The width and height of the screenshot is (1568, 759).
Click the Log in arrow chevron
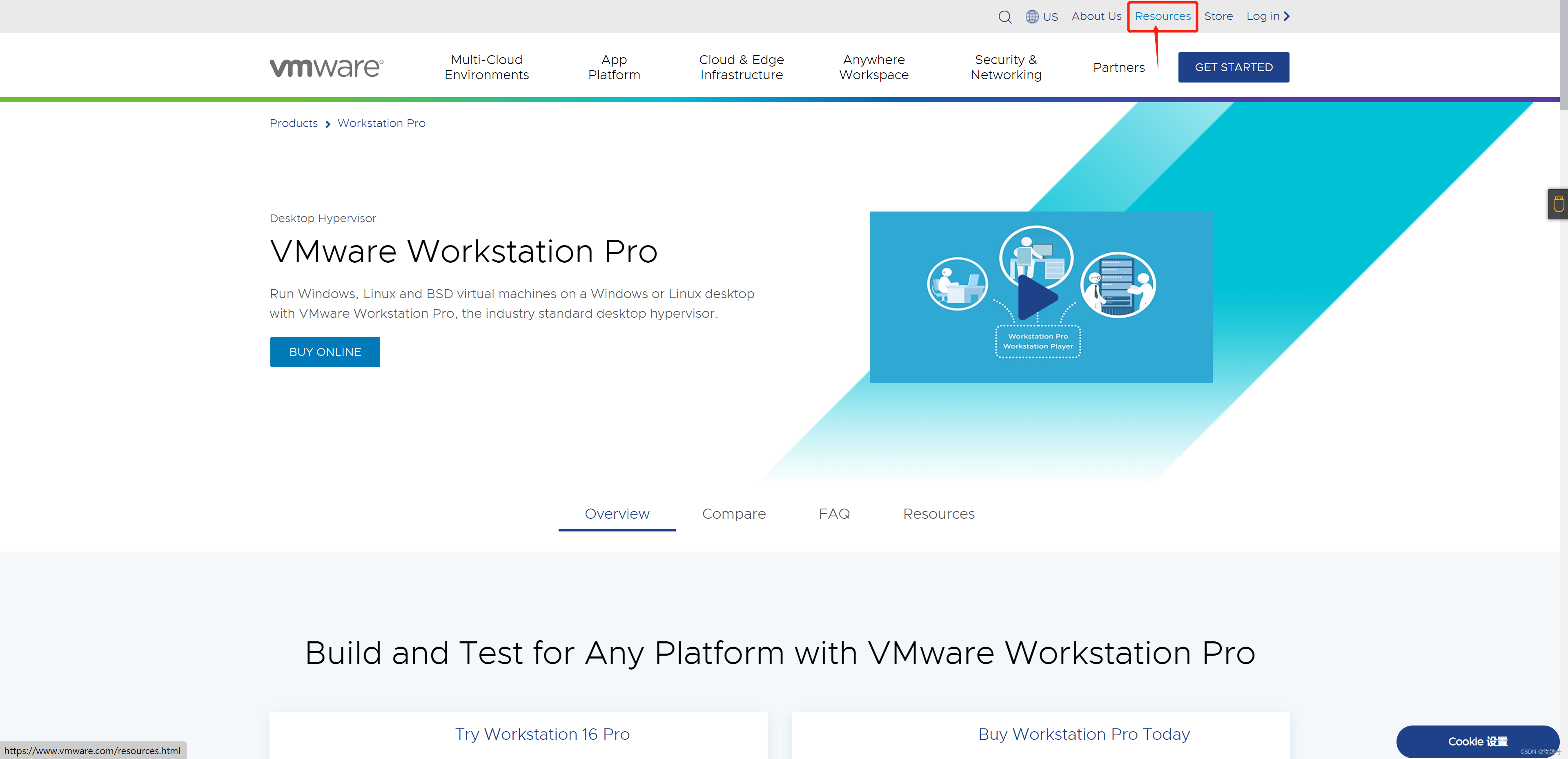tap(1287, 16)
